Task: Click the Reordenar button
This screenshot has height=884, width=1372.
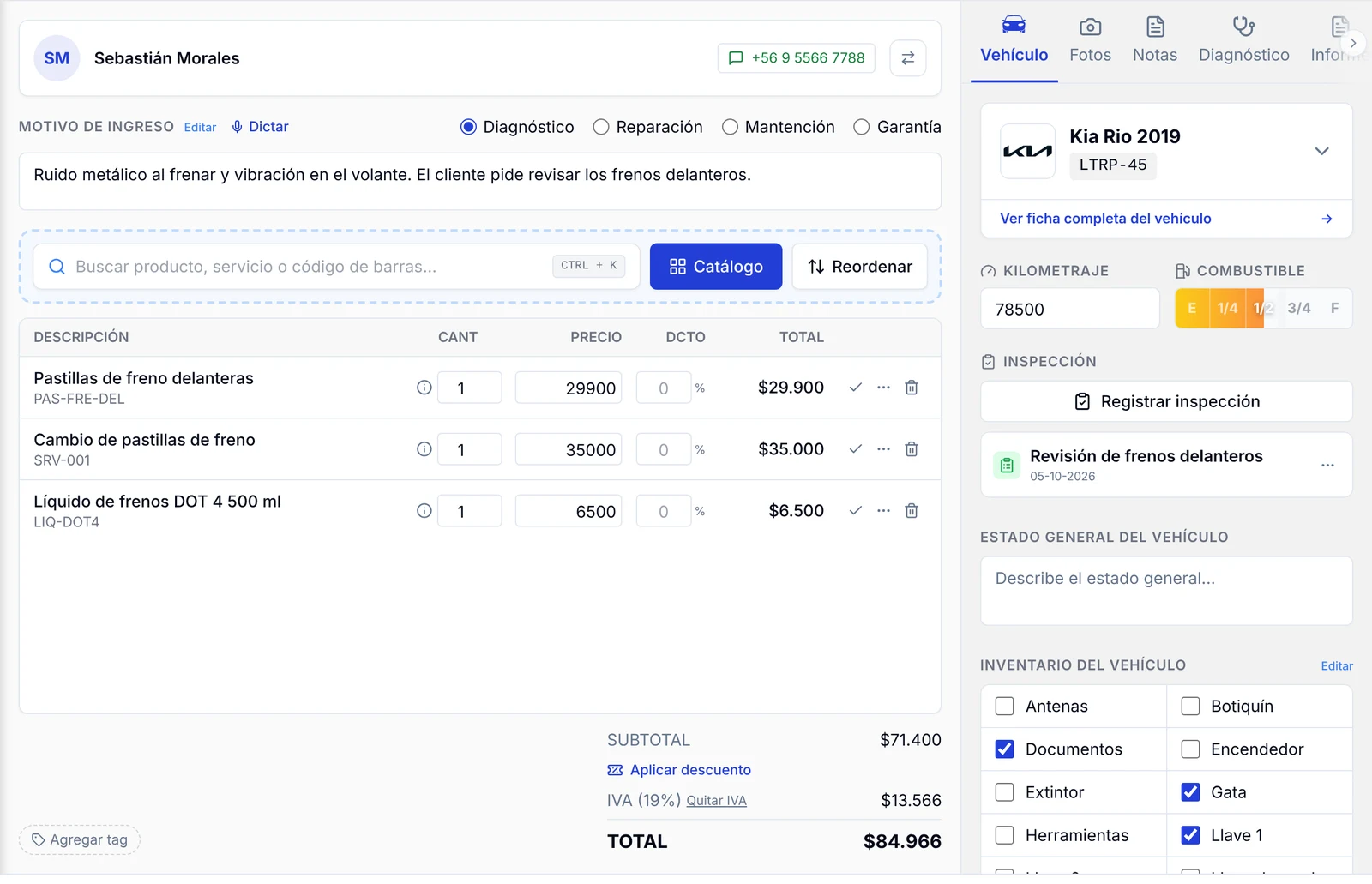Action: pos(859,267)
